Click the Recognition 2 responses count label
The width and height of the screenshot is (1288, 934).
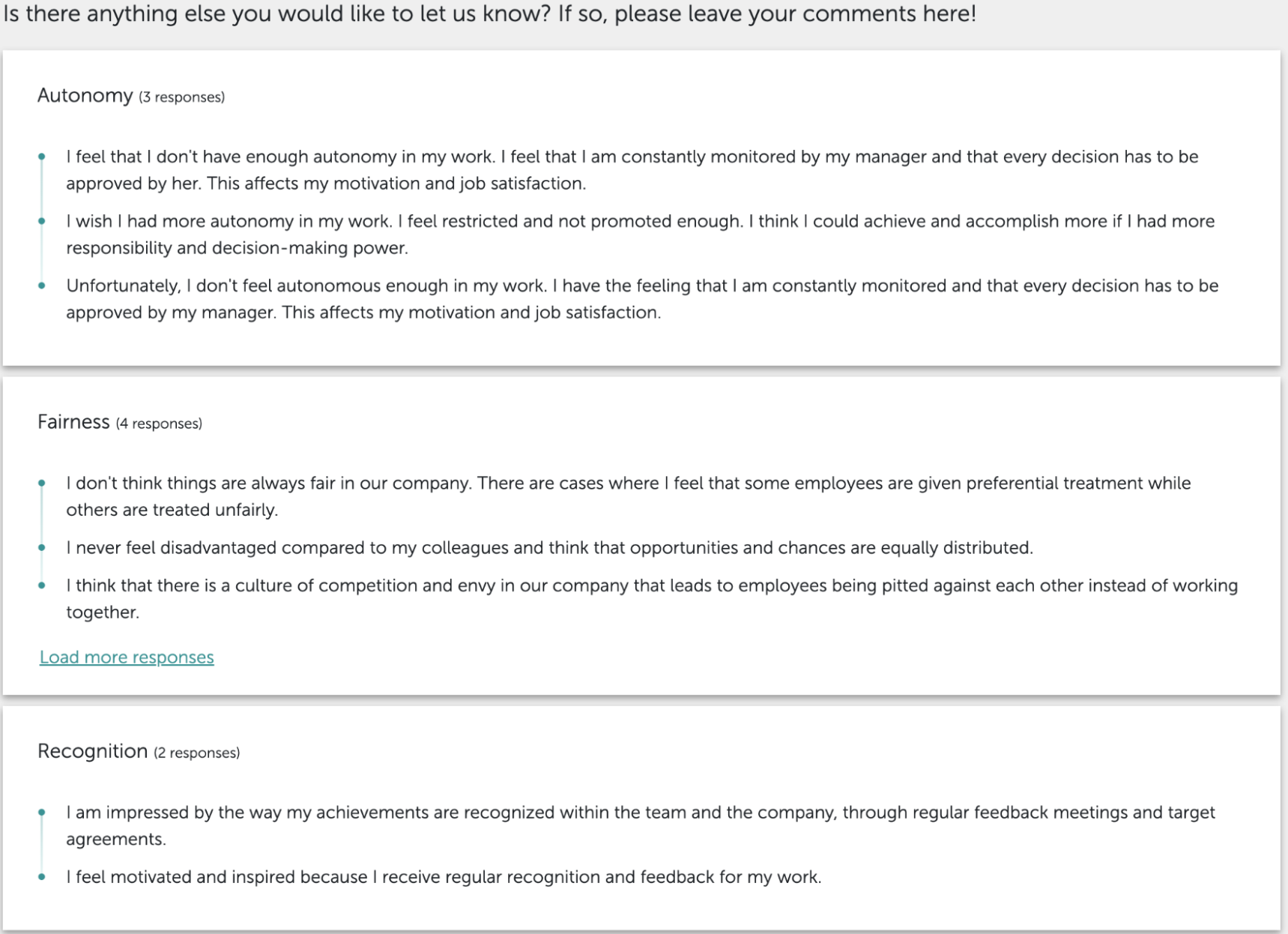(x=197, y=752)
